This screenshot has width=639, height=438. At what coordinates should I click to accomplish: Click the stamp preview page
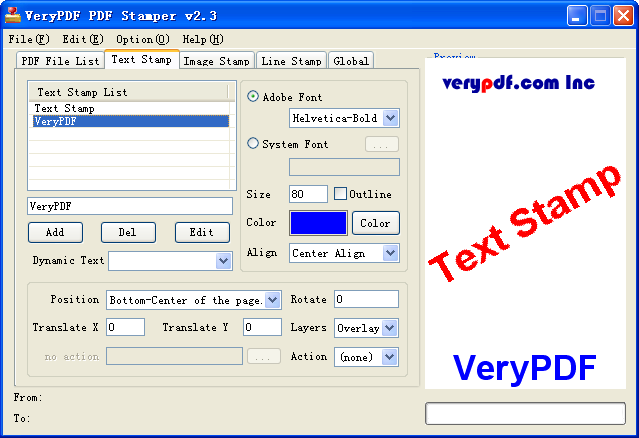point(525,223)
